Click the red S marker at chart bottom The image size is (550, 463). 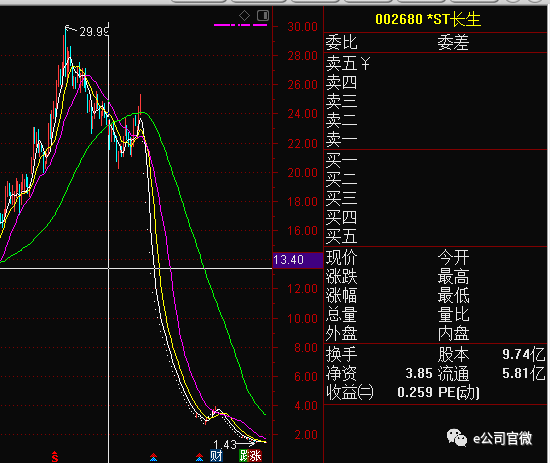55,457
